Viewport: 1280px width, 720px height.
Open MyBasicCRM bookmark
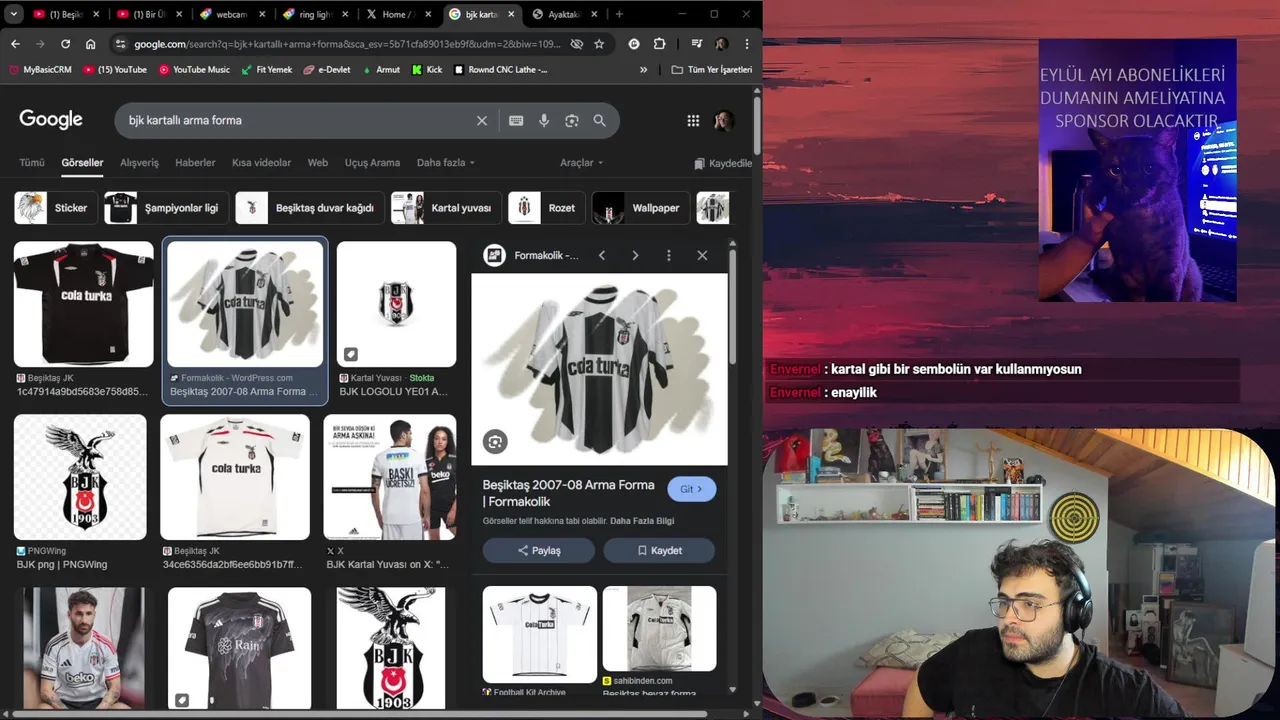click(40, 70)
